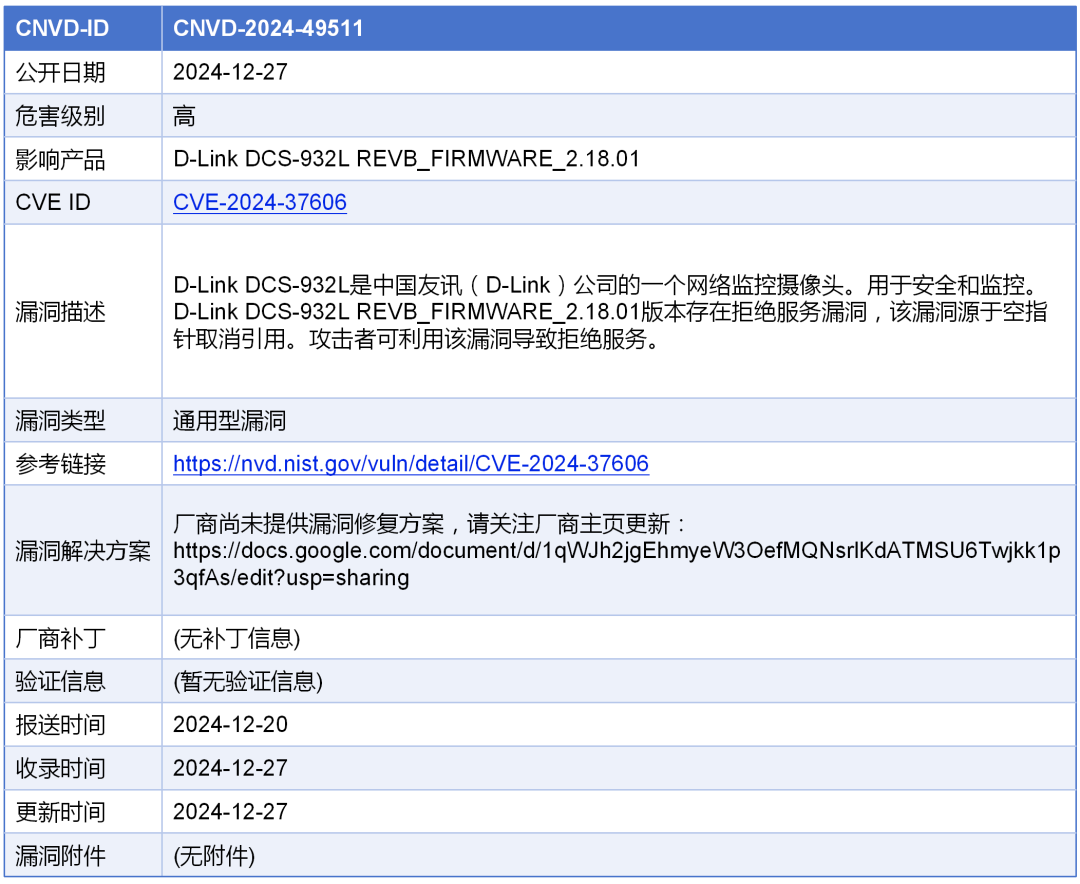Select the product D-Link DCS-932L REVB_FIRMWARE_2.18.01 cell
The width and height of the screenshot is (1080, 884).
(406, 159)
